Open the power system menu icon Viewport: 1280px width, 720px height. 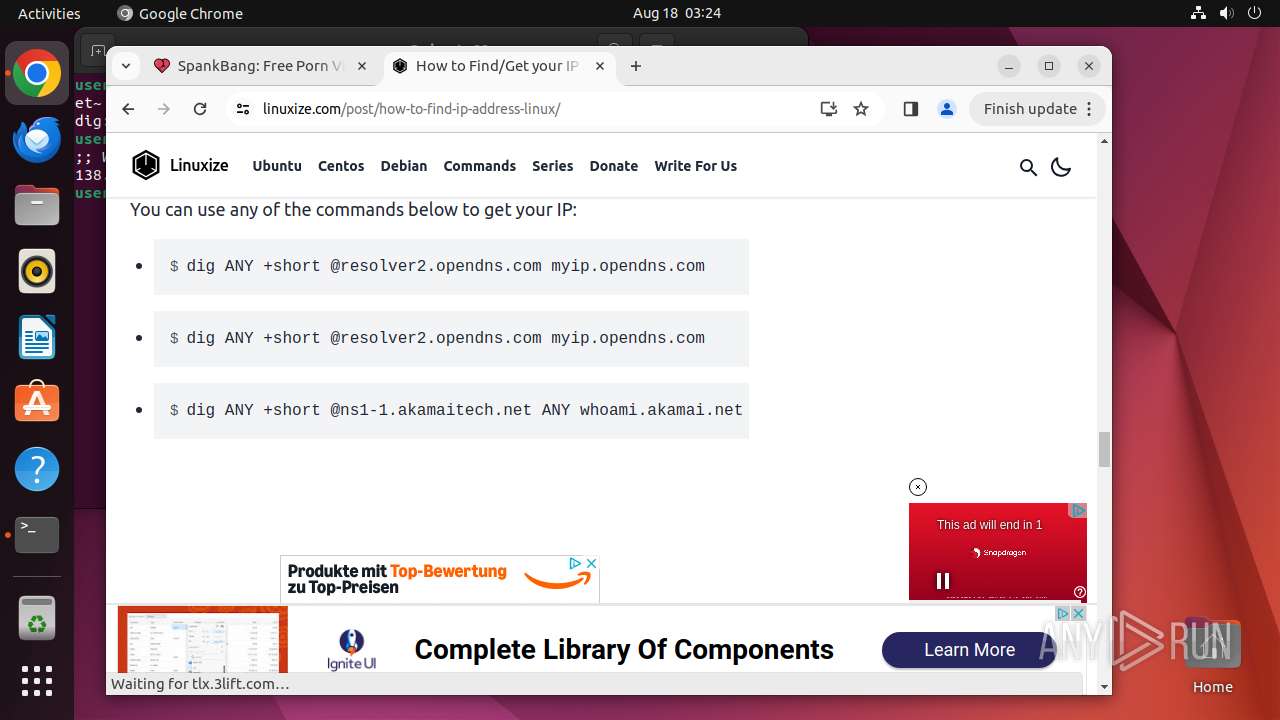click(x=1255, y=13)
